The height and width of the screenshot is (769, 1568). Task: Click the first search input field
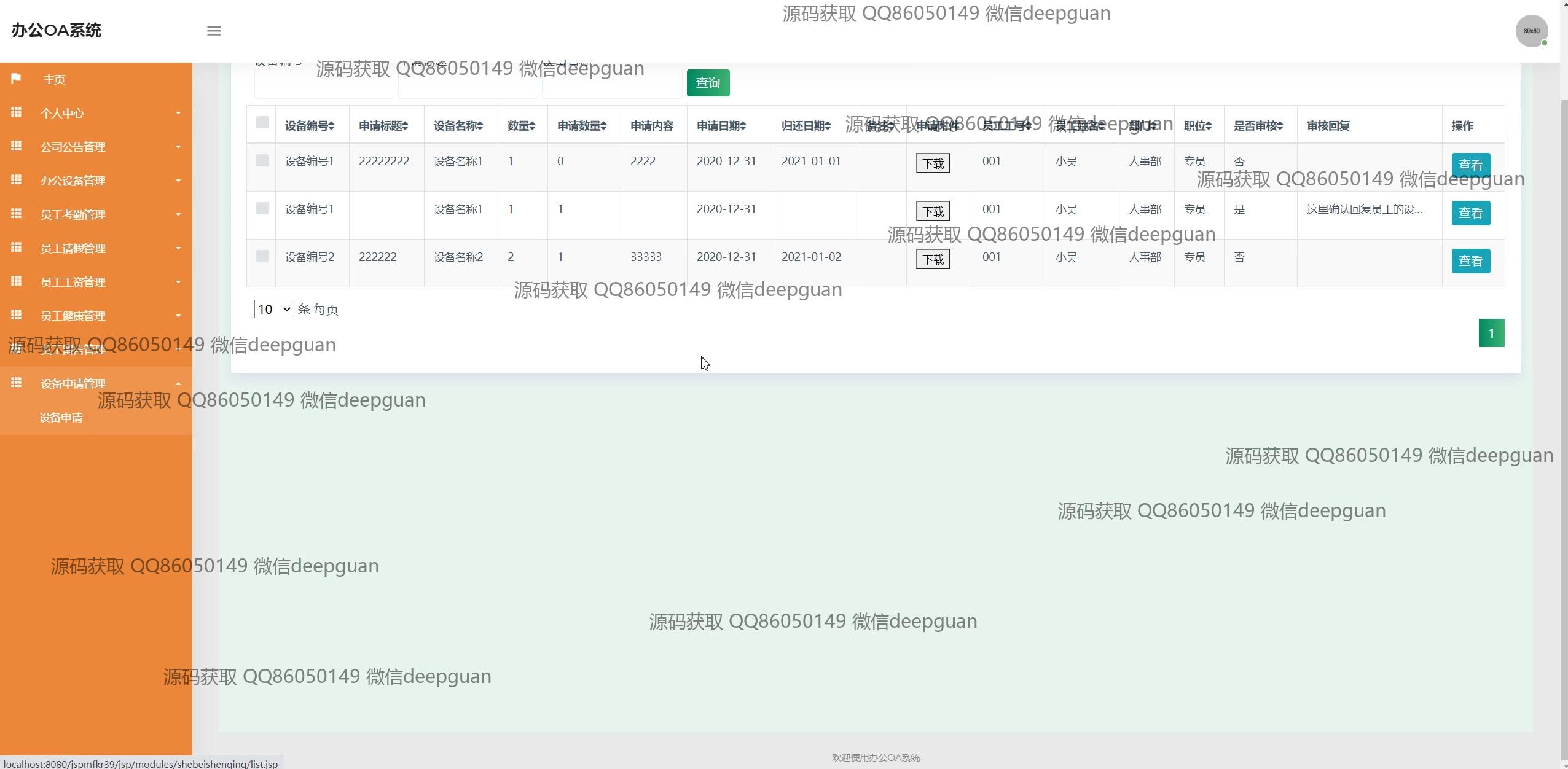(x=324, y=85)
